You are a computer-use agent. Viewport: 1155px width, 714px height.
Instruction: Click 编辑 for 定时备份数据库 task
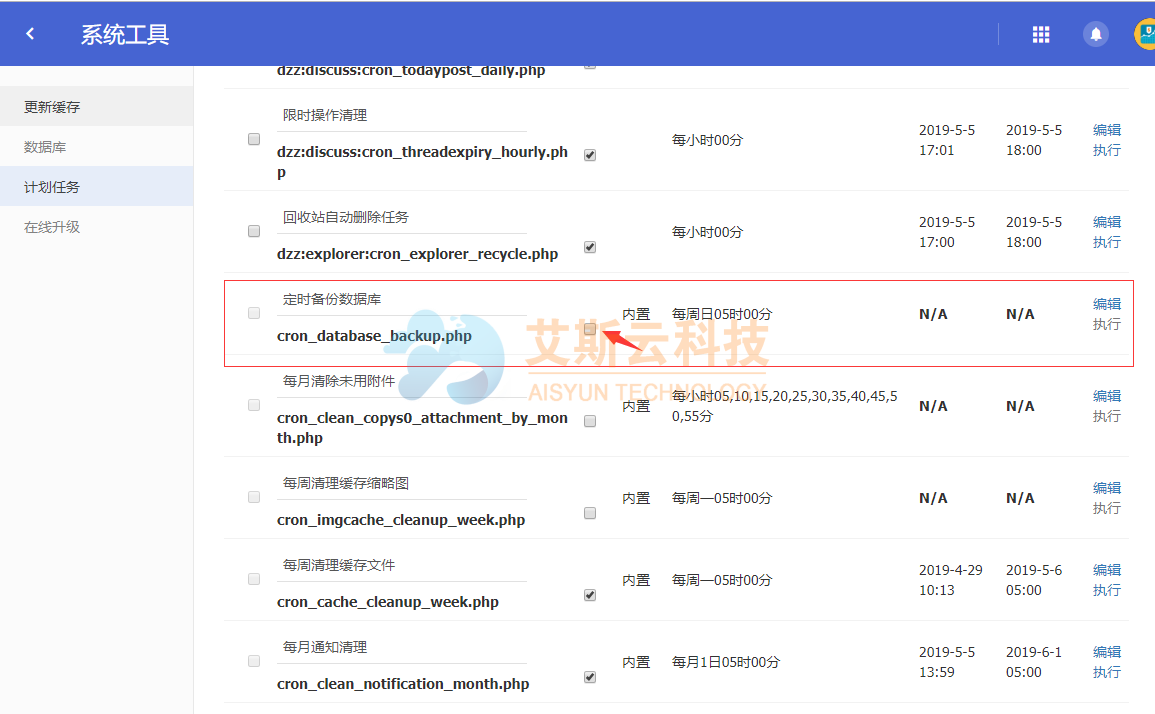pos(1106,304)
